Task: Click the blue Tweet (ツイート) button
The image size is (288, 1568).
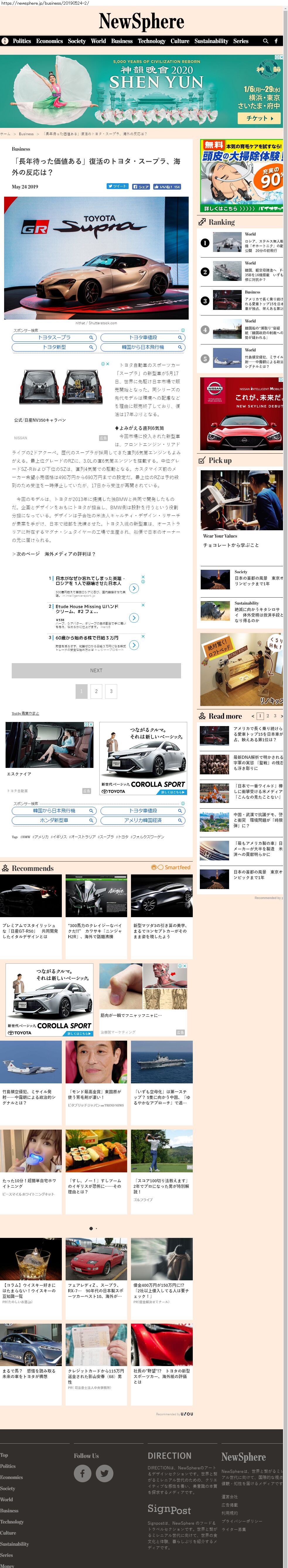Action: pyautogui.click(x=117, y=186)
